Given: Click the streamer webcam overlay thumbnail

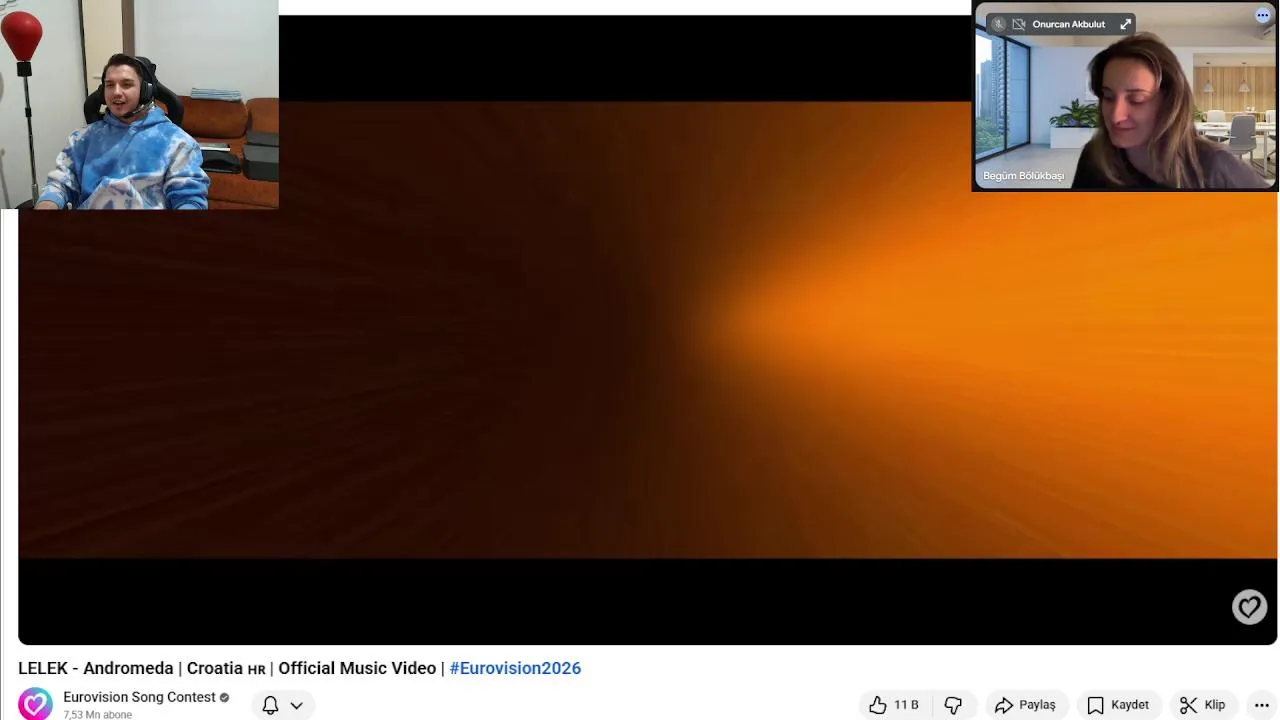Looking at the screenshot, I should tap(139, 104).
